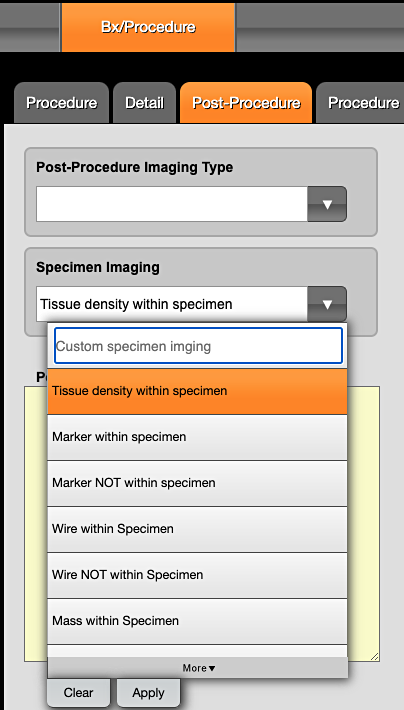Open the Post-Procedure Imaging Type dropdown arrow
Viewport: 404px width, 710px height.
click(x=327, y=204)
